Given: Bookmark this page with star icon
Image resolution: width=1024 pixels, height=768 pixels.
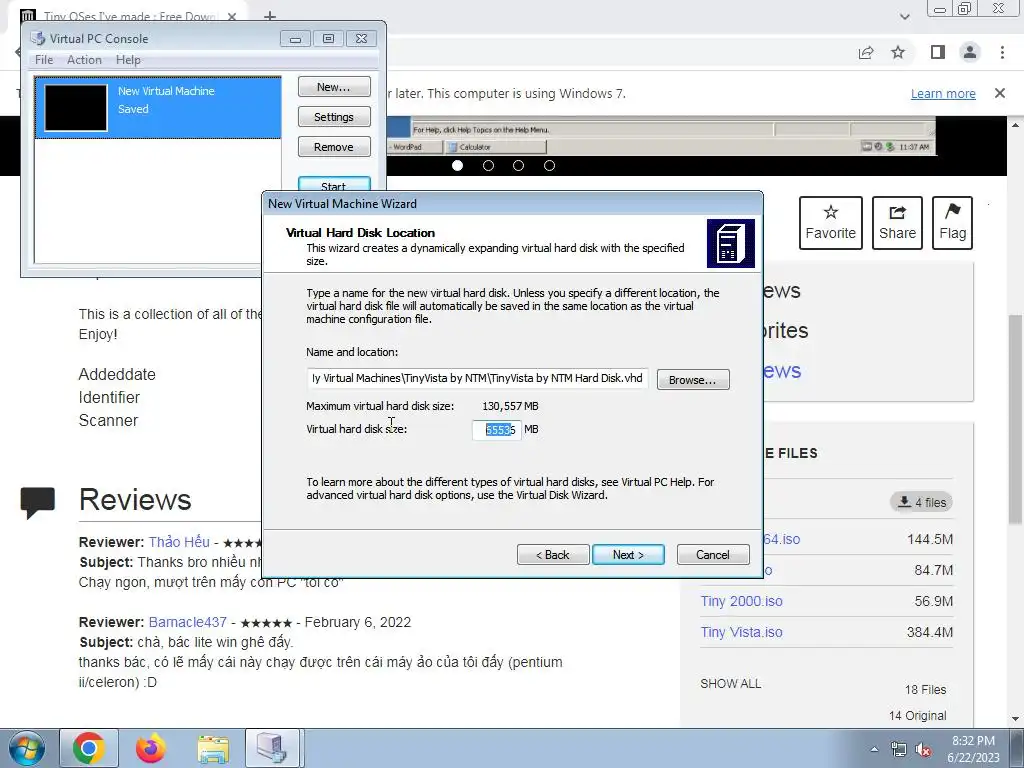Looking at the screenshot, I should point(898,52).
